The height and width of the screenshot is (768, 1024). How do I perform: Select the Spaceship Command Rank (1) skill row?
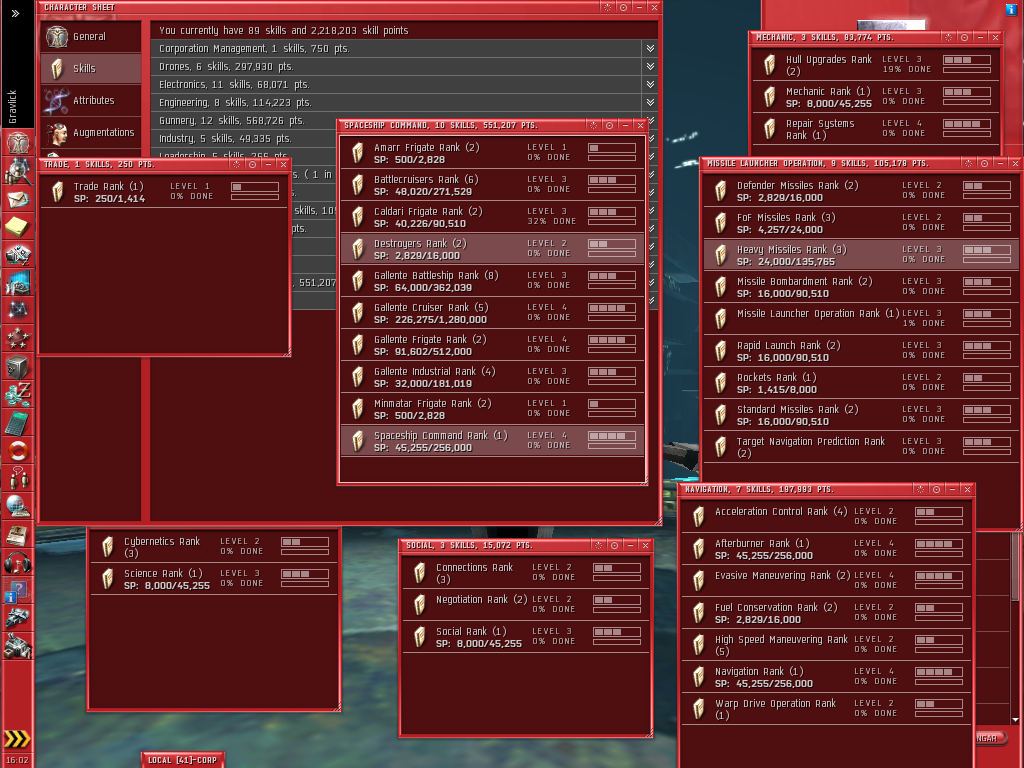492,441
